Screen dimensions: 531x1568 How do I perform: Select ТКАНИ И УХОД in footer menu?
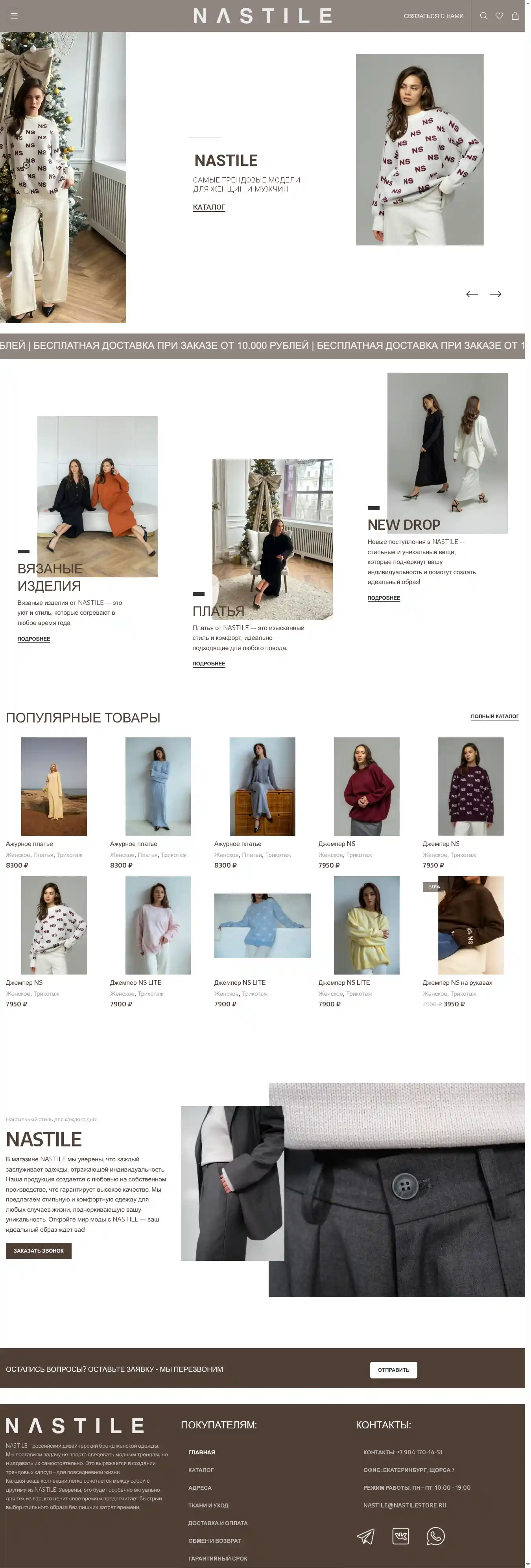click(208, 1505)
